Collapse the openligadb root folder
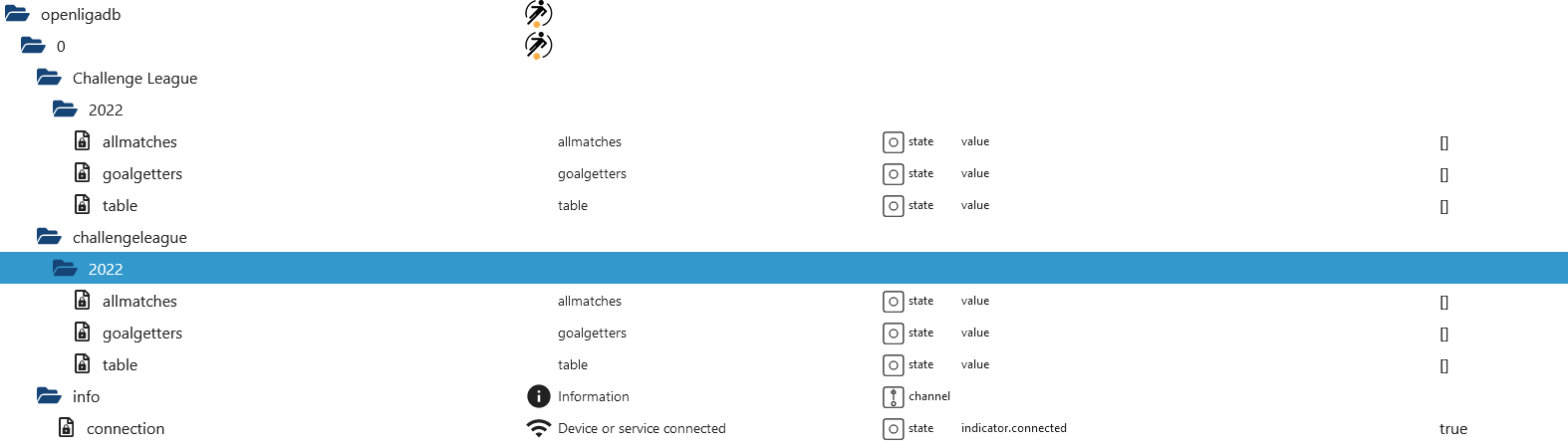 tap(17, 14)
